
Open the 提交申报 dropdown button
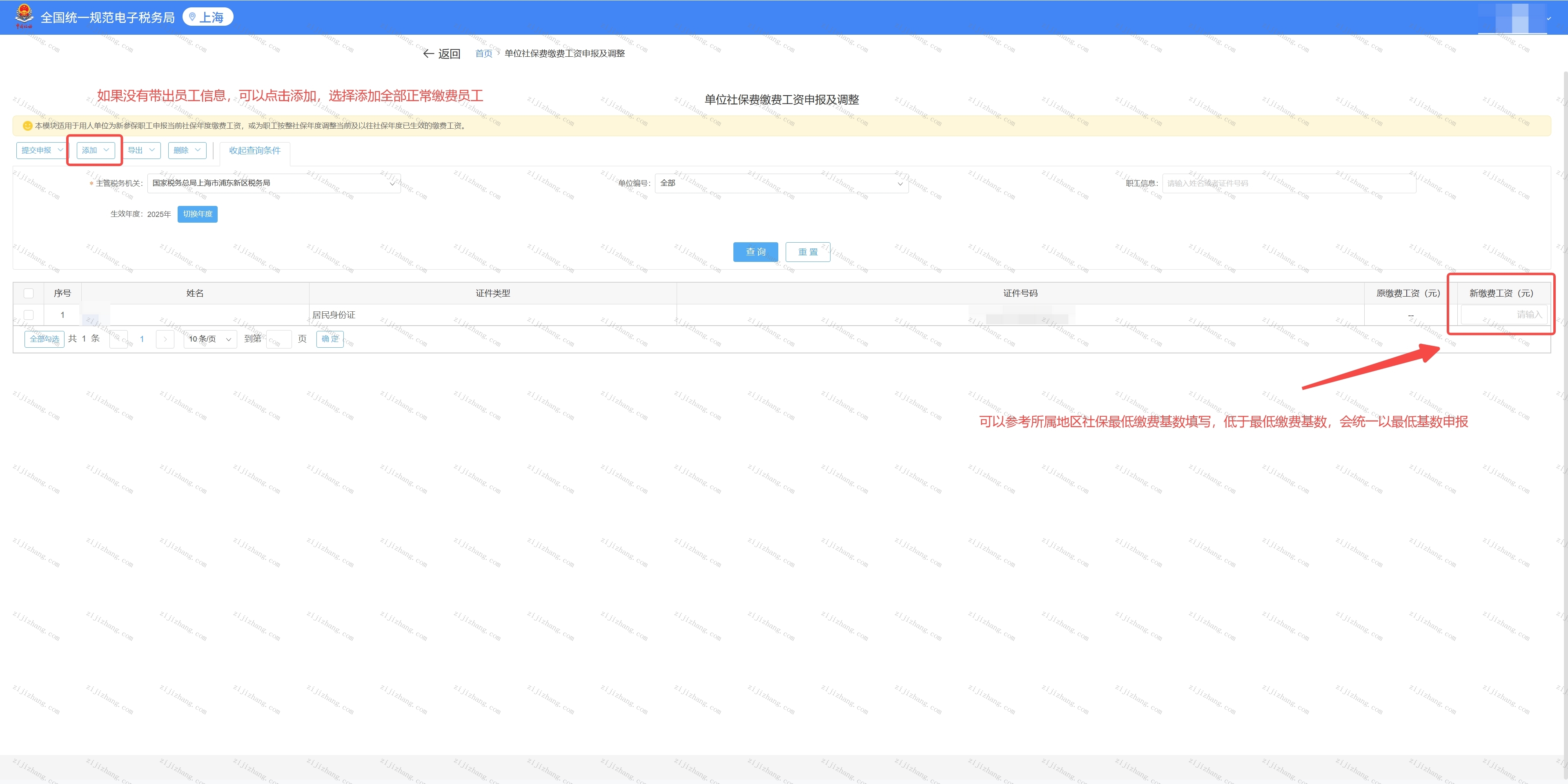click(41, 150)
